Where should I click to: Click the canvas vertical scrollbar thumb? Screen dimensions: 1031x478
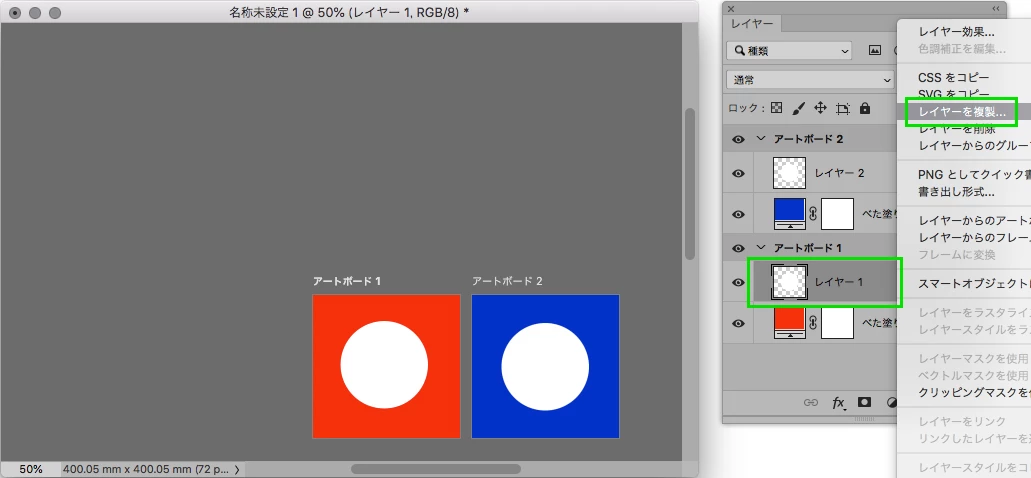click(x=690, y=183)
